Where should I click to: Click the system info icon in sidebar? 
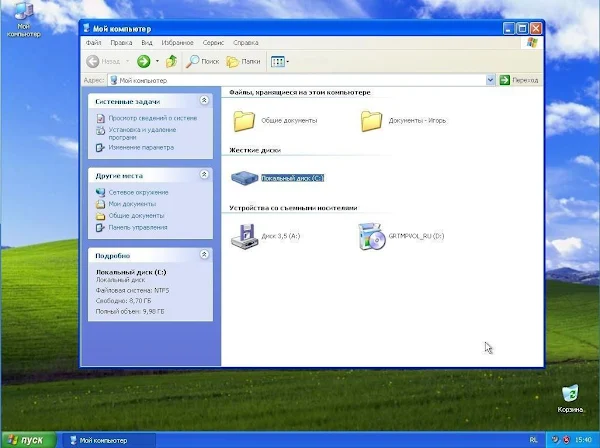click(x=100, y=118)
